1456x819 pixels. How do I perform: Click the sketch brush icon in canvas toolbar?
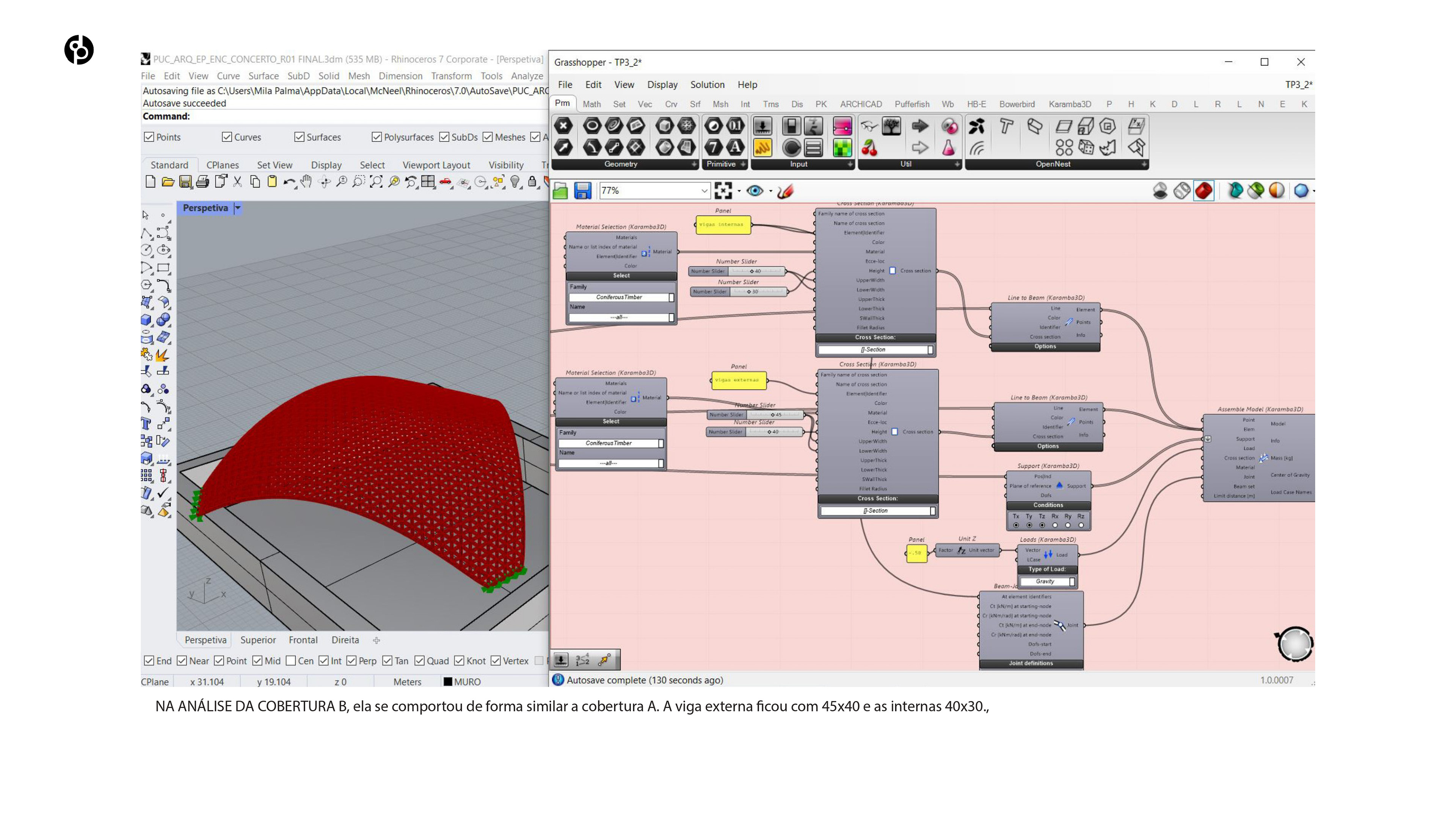click(785, 191)
